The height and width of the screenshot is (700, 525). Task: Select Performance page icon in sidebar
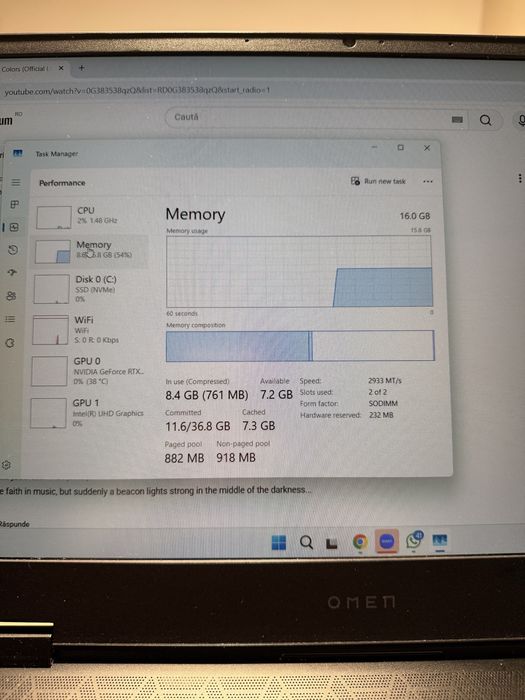click(x=14, y=227)
